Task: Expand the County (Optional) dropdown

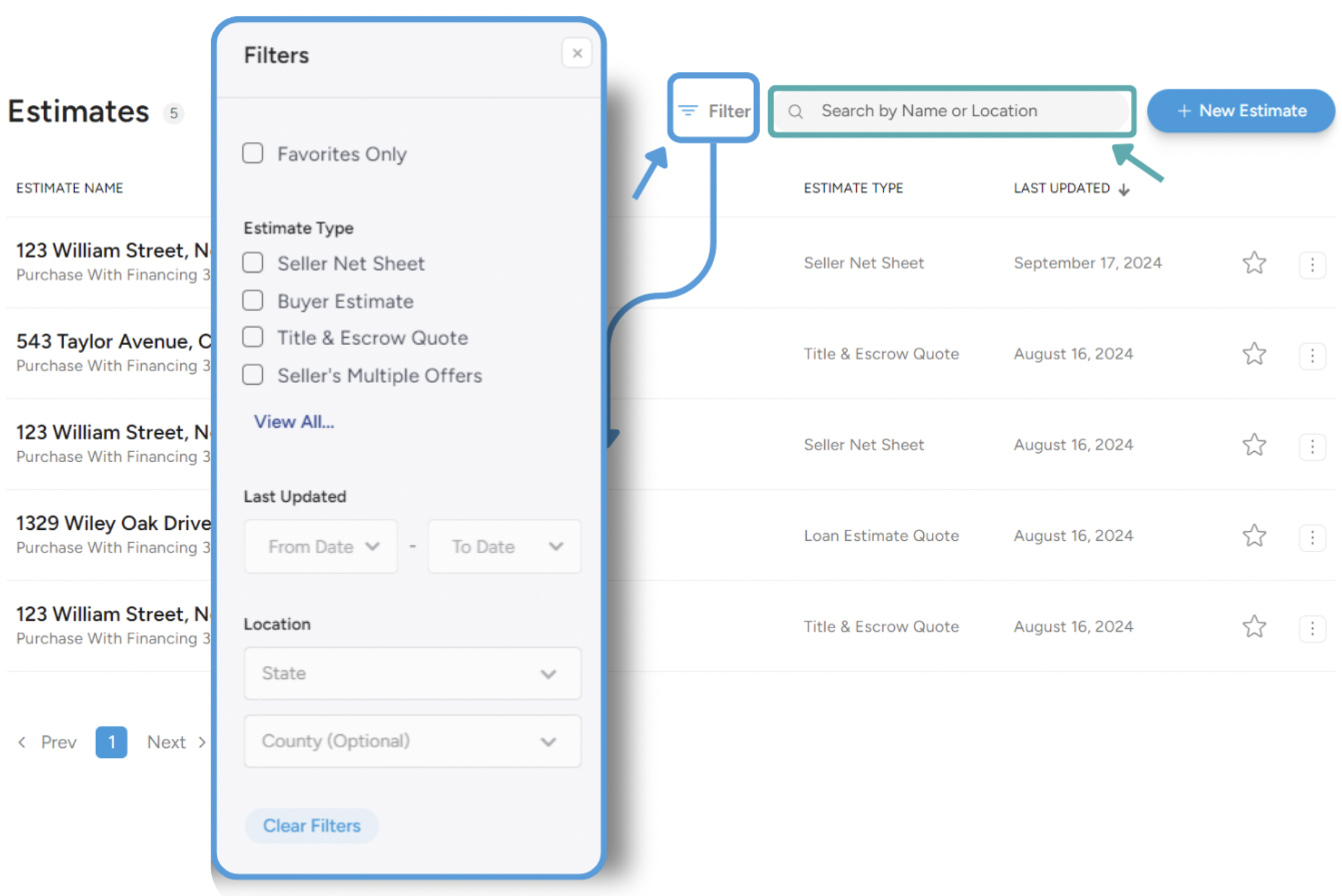Action: (x=412, y=741)
